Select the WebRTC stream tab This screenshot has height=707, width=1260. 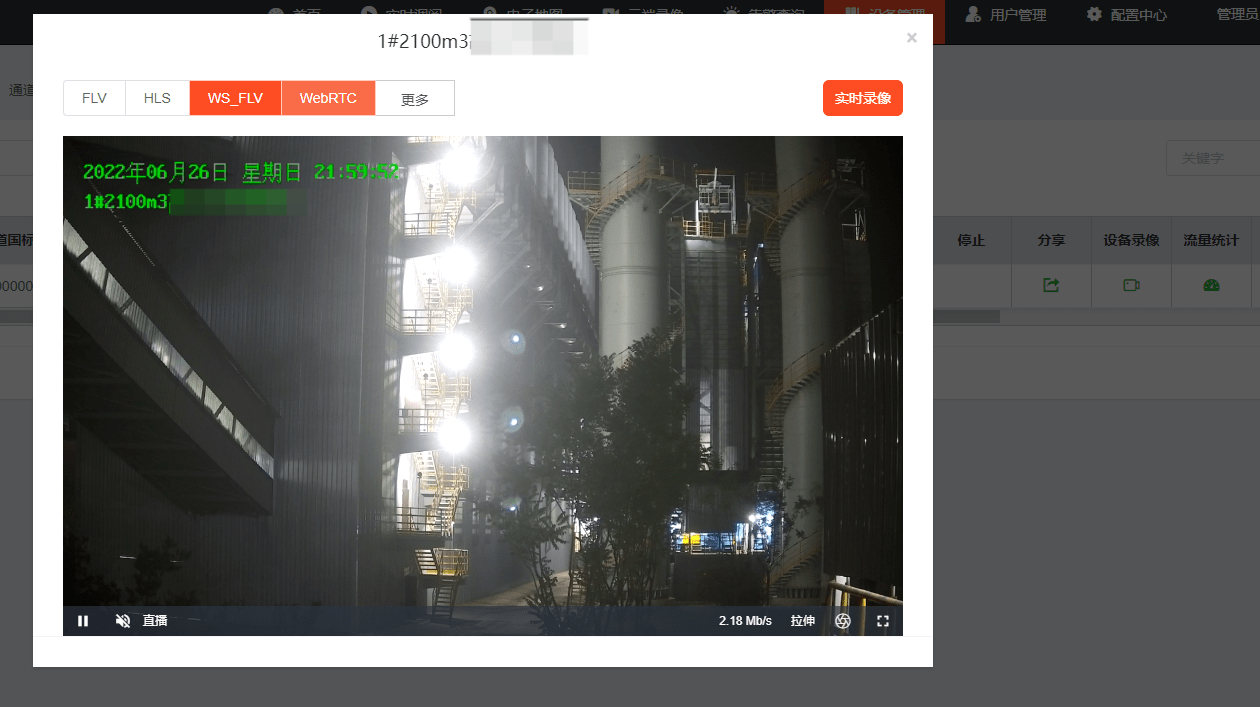tap(328, 98)
